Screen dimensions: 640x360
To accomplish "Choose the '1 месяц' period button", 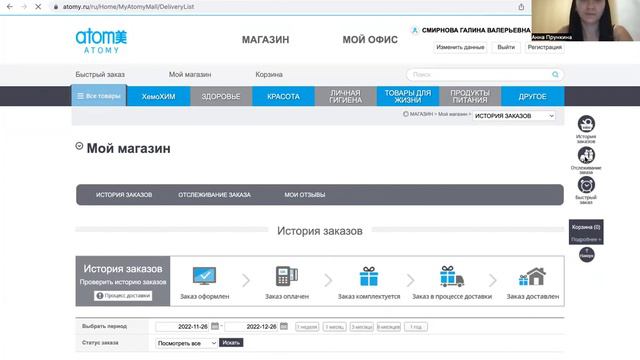I will [334, 327].
